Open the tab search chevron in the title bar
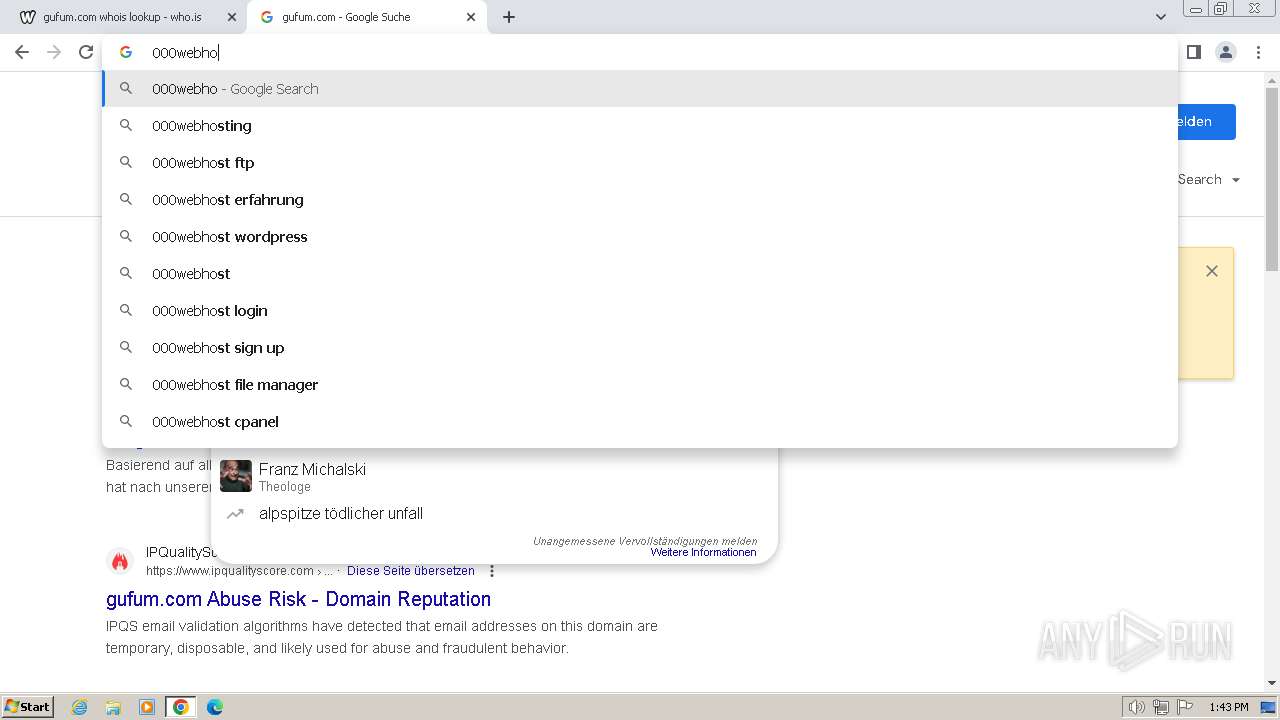 coord(1161,17)
